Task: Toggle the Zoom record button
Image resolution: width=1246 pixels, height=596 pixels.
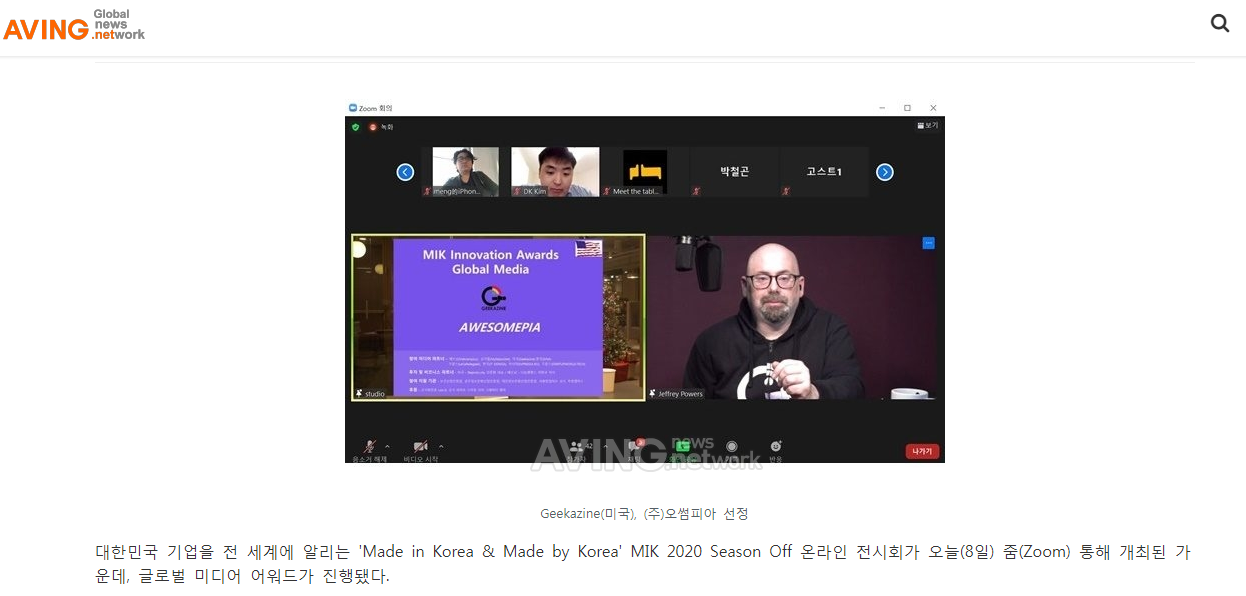Action: click(x=732, y=446)
